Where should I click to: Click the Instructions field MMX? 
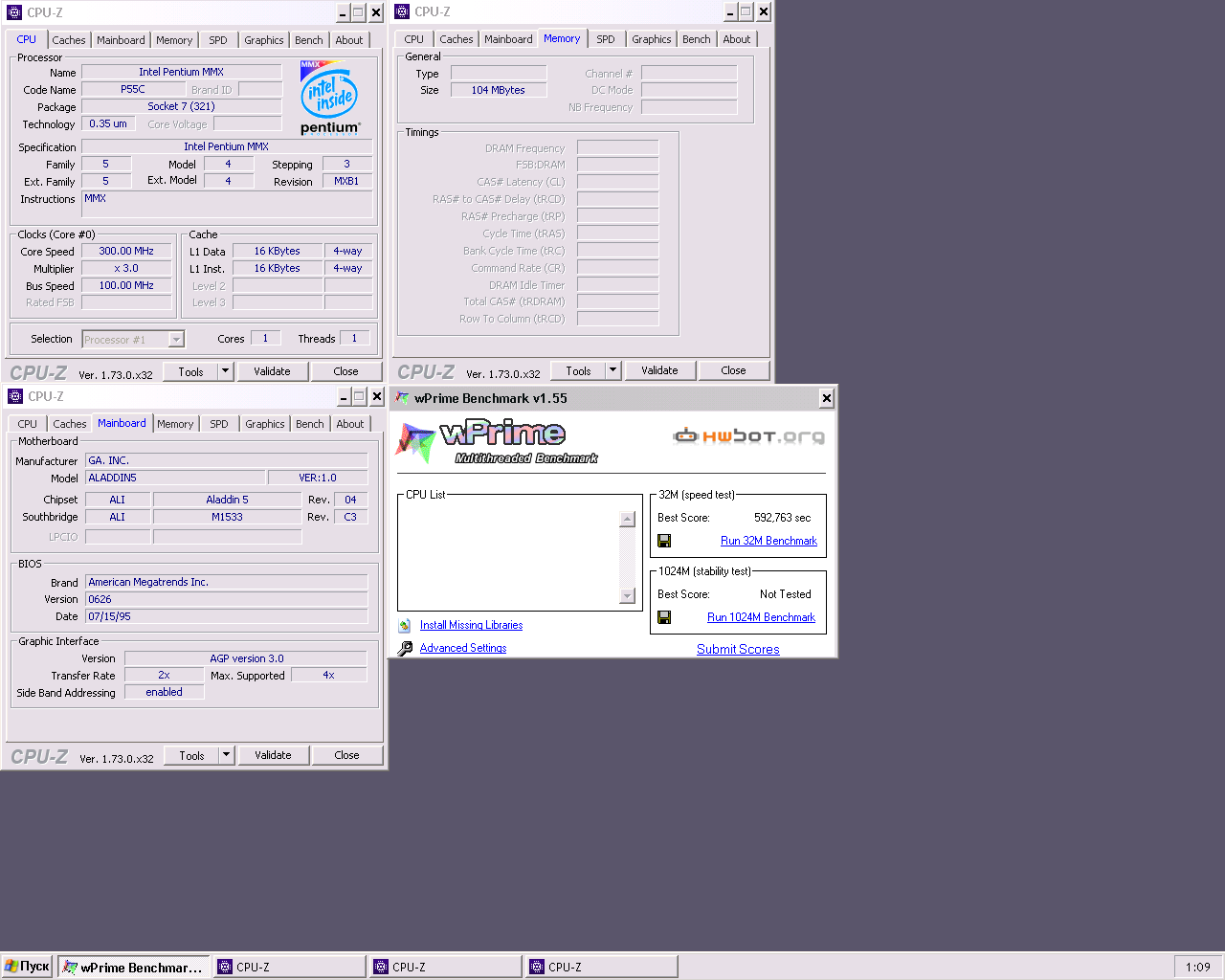[x=226, y=206]
